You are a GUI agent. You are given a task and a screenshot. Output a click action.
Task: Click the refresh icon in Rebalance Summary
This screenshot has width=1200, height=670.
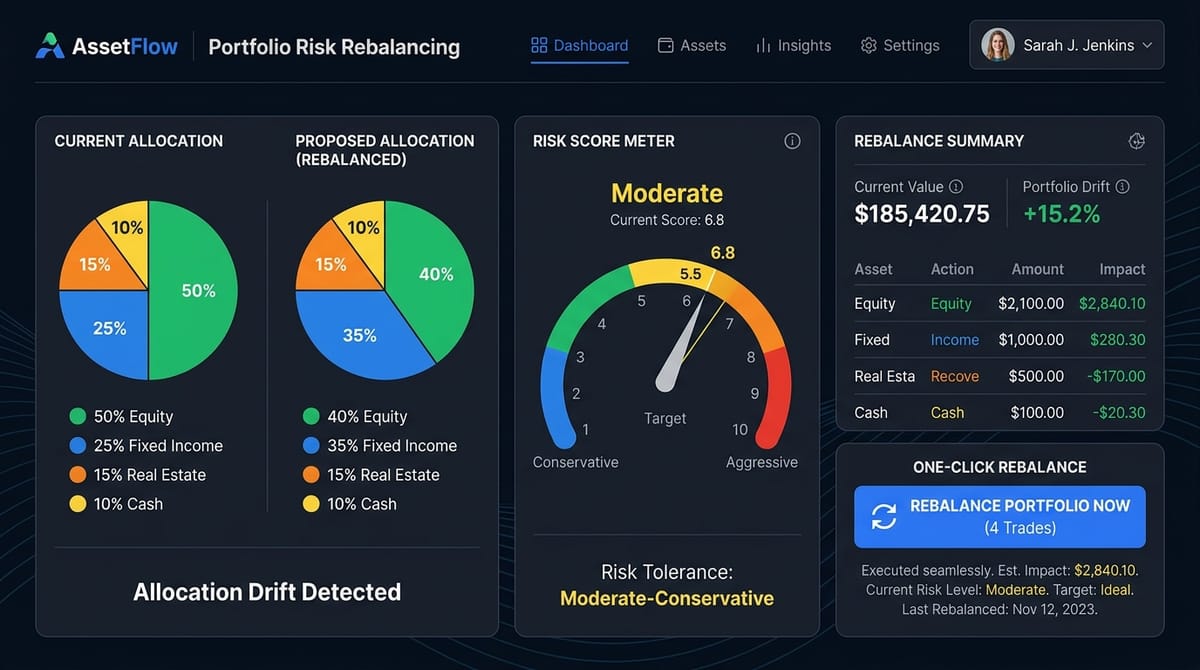click(x=1136, y=141)
